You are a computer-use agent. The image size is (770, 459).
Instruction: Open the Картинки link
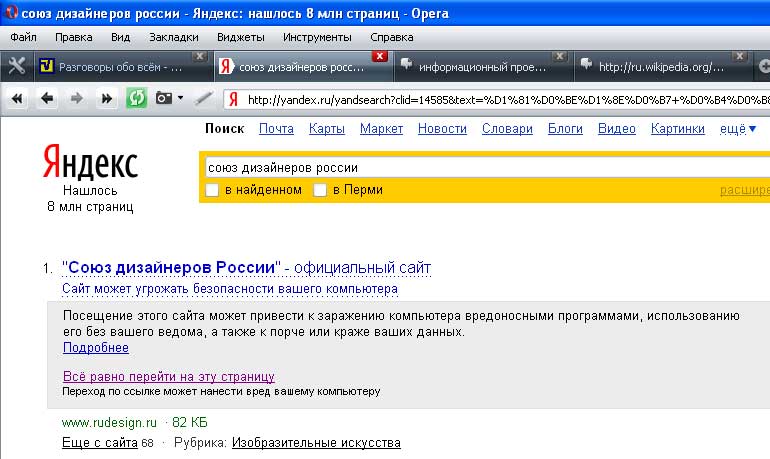tap(678, 129)
